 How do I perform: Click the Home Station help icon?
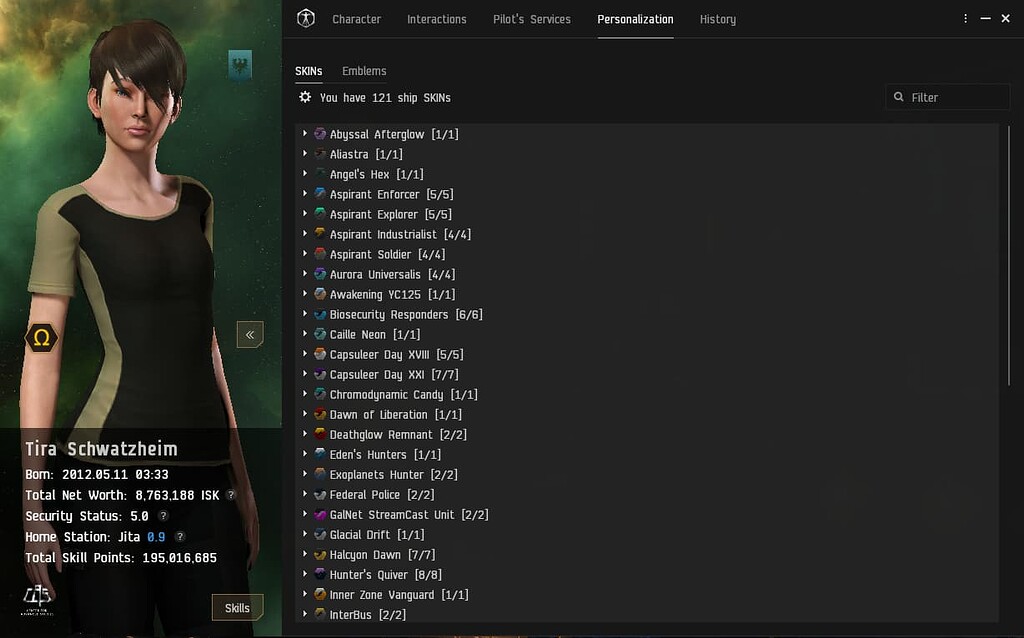(x=178, y=537)
